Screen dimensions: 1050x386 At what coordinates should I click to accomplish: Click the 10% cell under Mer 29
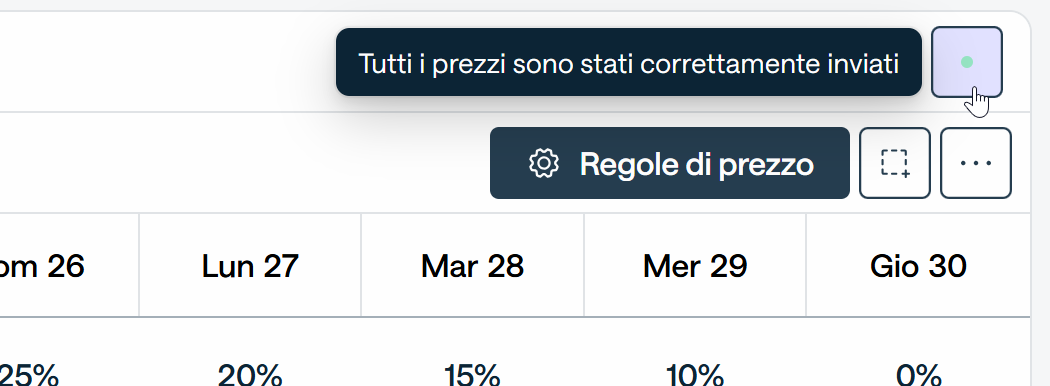point(695,375)
